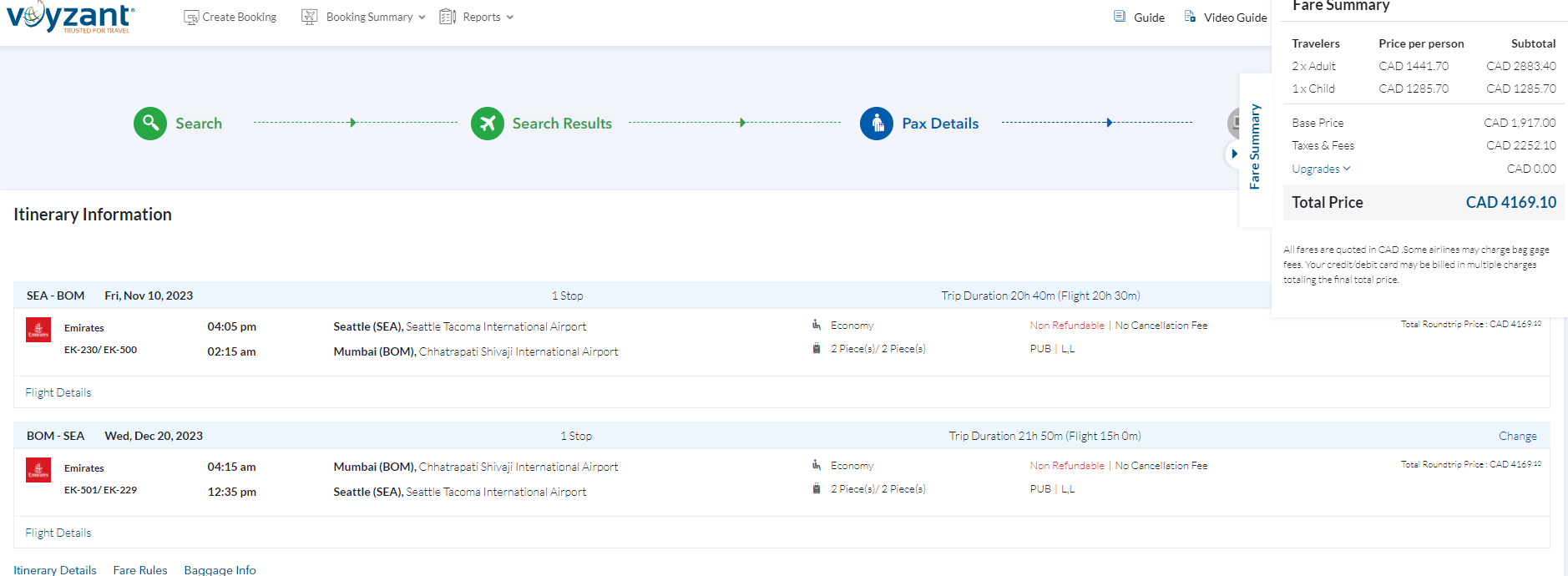Click the Pax Details traveler icon

pyautogui.click(x=876, y=124)
